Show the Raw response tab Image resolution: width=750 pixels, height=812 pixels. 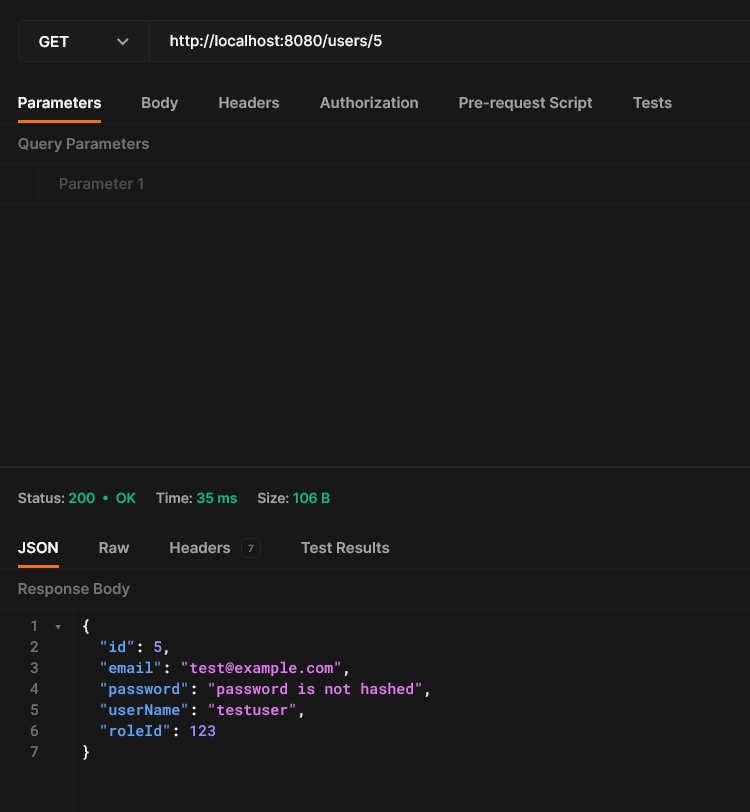coord(114,548)
